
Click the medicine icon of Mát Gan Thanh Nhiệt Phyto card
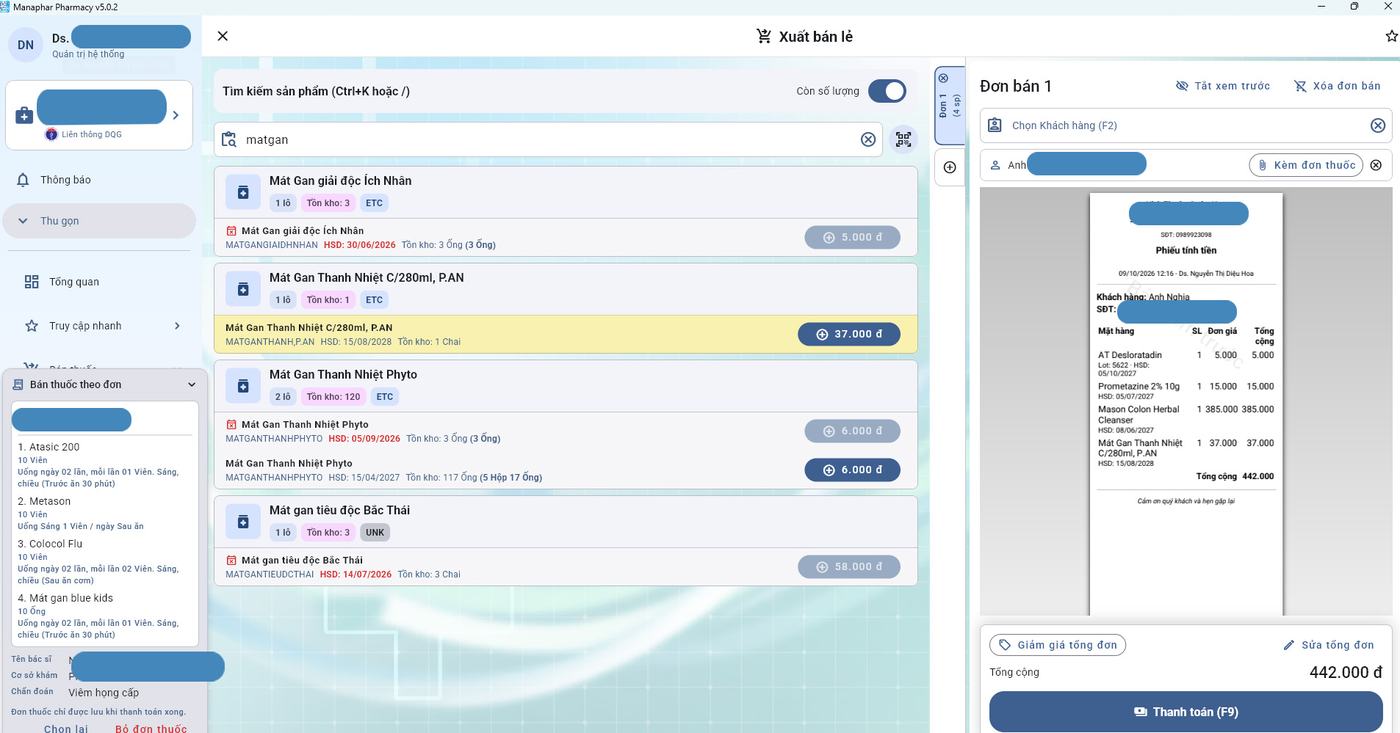(x=243, y=386)
